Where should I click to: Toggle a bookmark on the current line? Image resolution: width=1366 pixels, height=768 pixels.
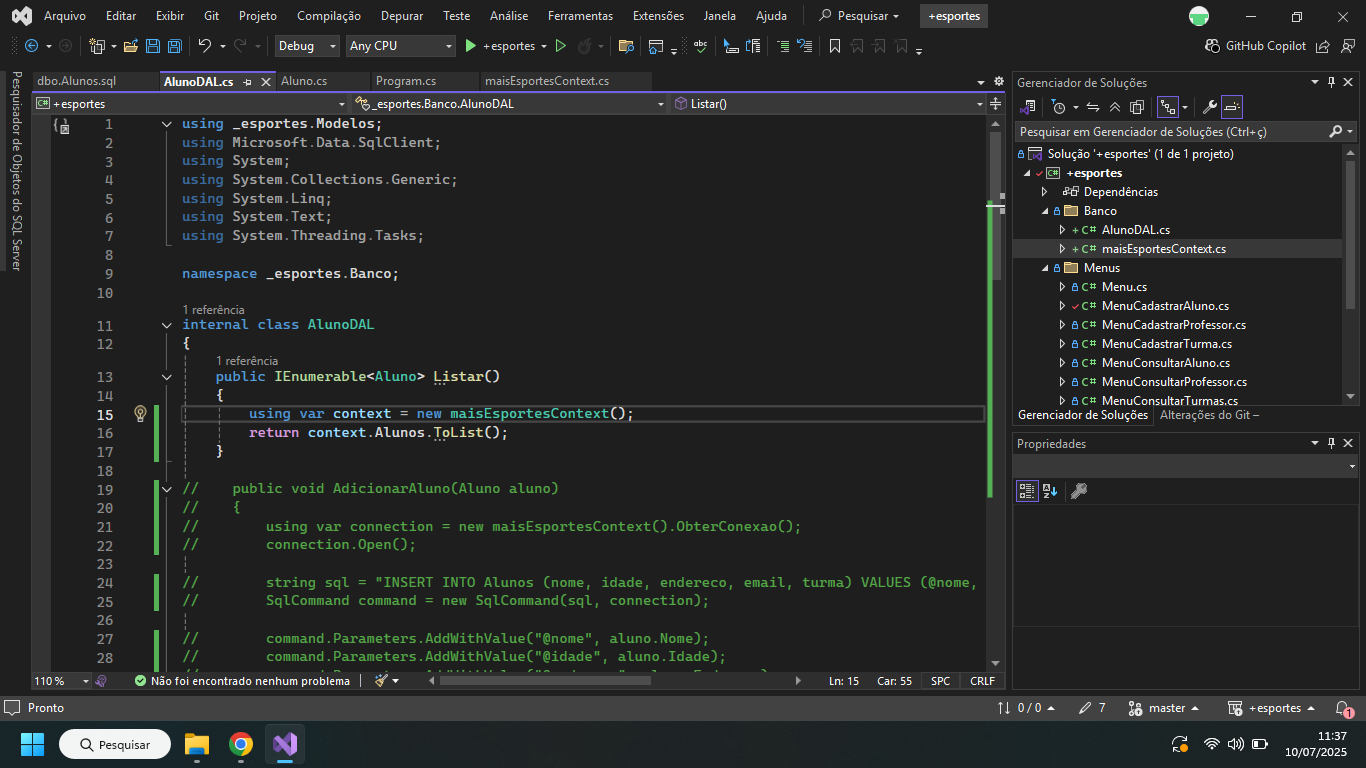coord(835,46)
